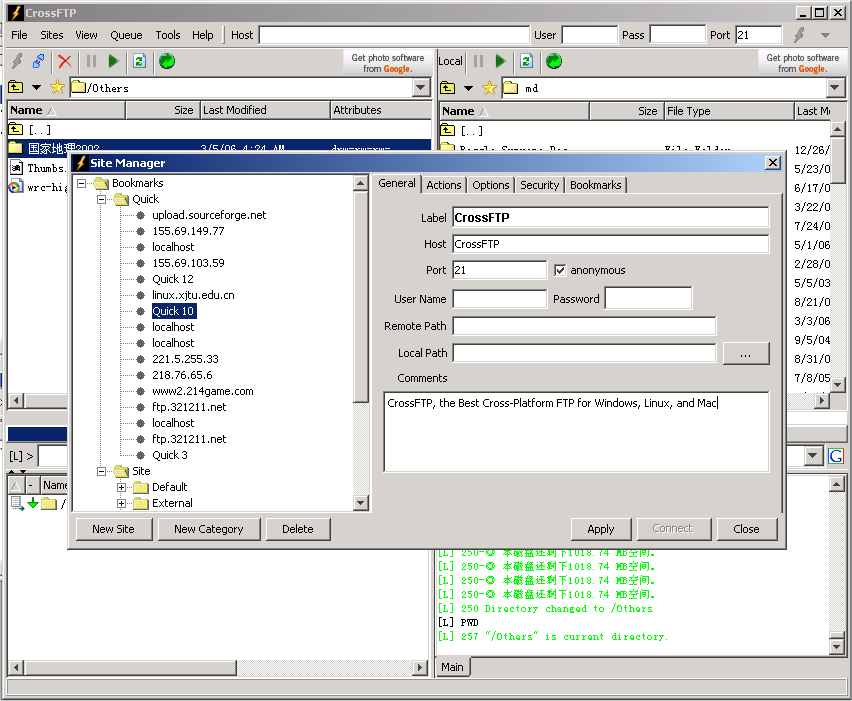Pause transfers in the remote toolbar
Viewport: 852px width, 701px height.
tap(91, 61)
